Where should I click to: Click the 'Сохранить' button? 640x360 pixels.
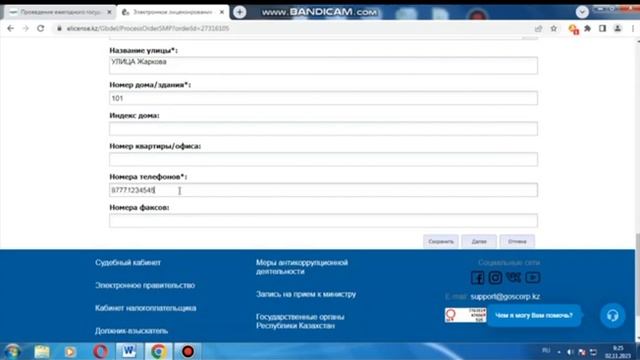441,241
